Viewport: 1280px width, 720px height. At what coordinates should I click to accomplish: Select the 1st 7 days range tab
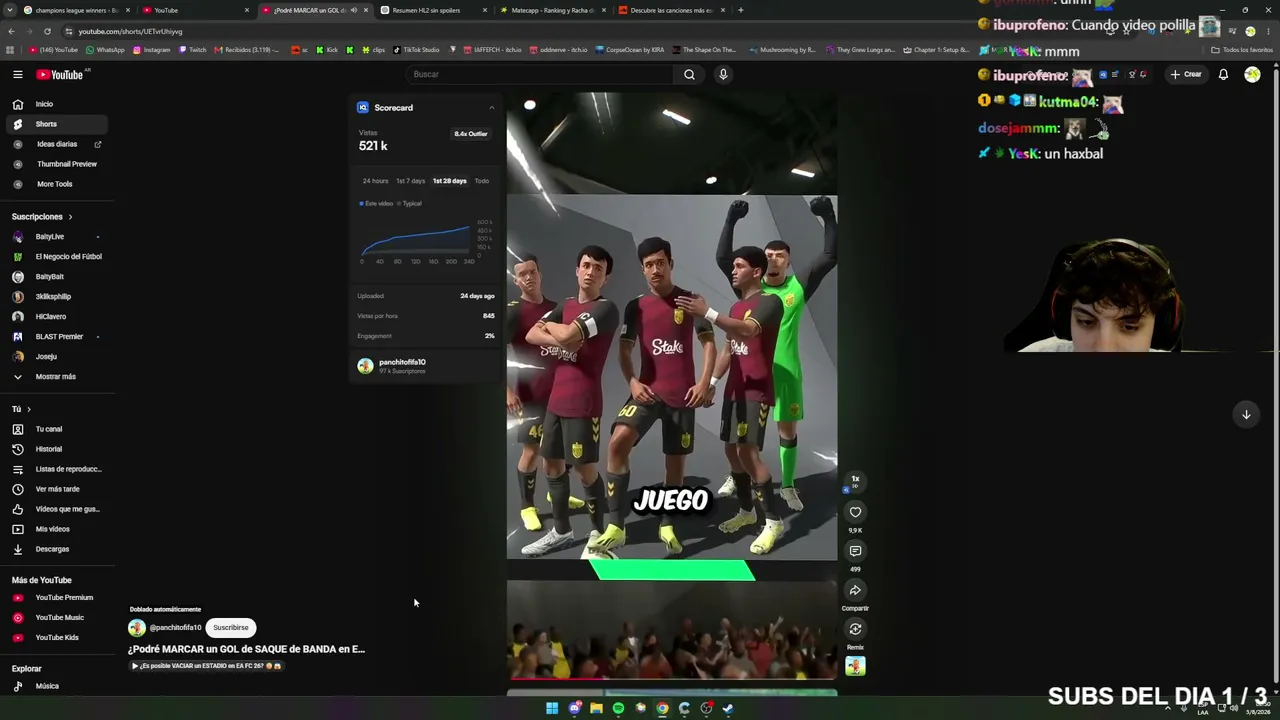click(x=410, y=181)
